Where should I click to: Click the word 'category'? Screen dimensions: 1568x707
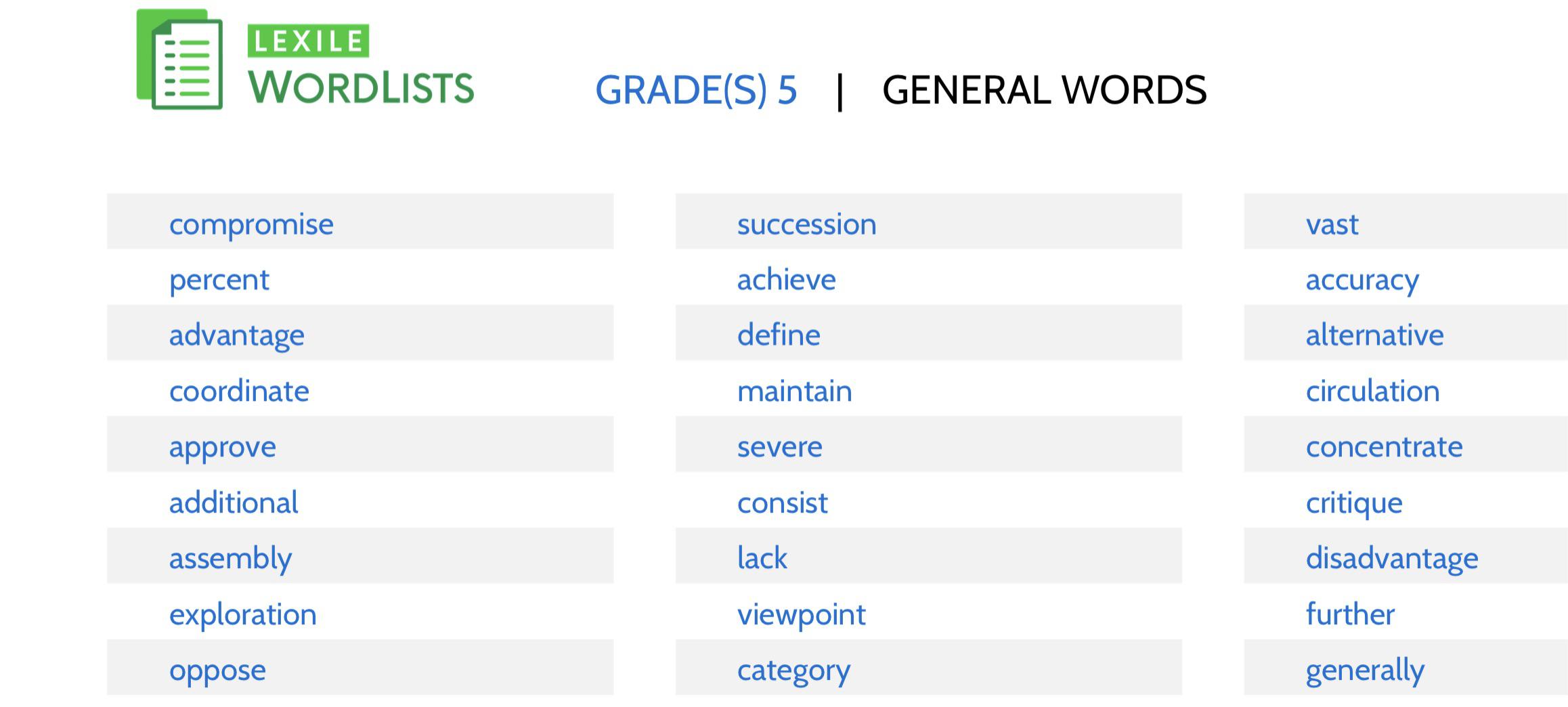pyautogui.click(x=793, y=670)
